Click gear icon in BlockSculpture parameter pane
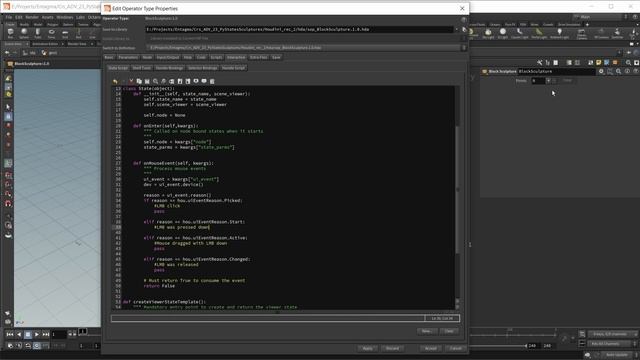Image resolution: width=640 pixels, height=360 pixels. pos(601,71)
